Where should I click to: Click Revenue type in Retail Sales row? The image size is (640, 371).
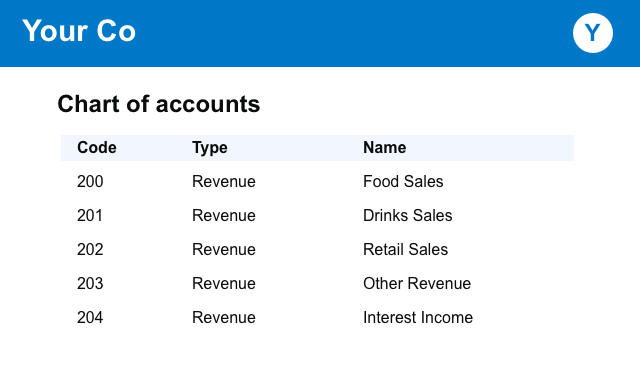click(x=224, y=249)
